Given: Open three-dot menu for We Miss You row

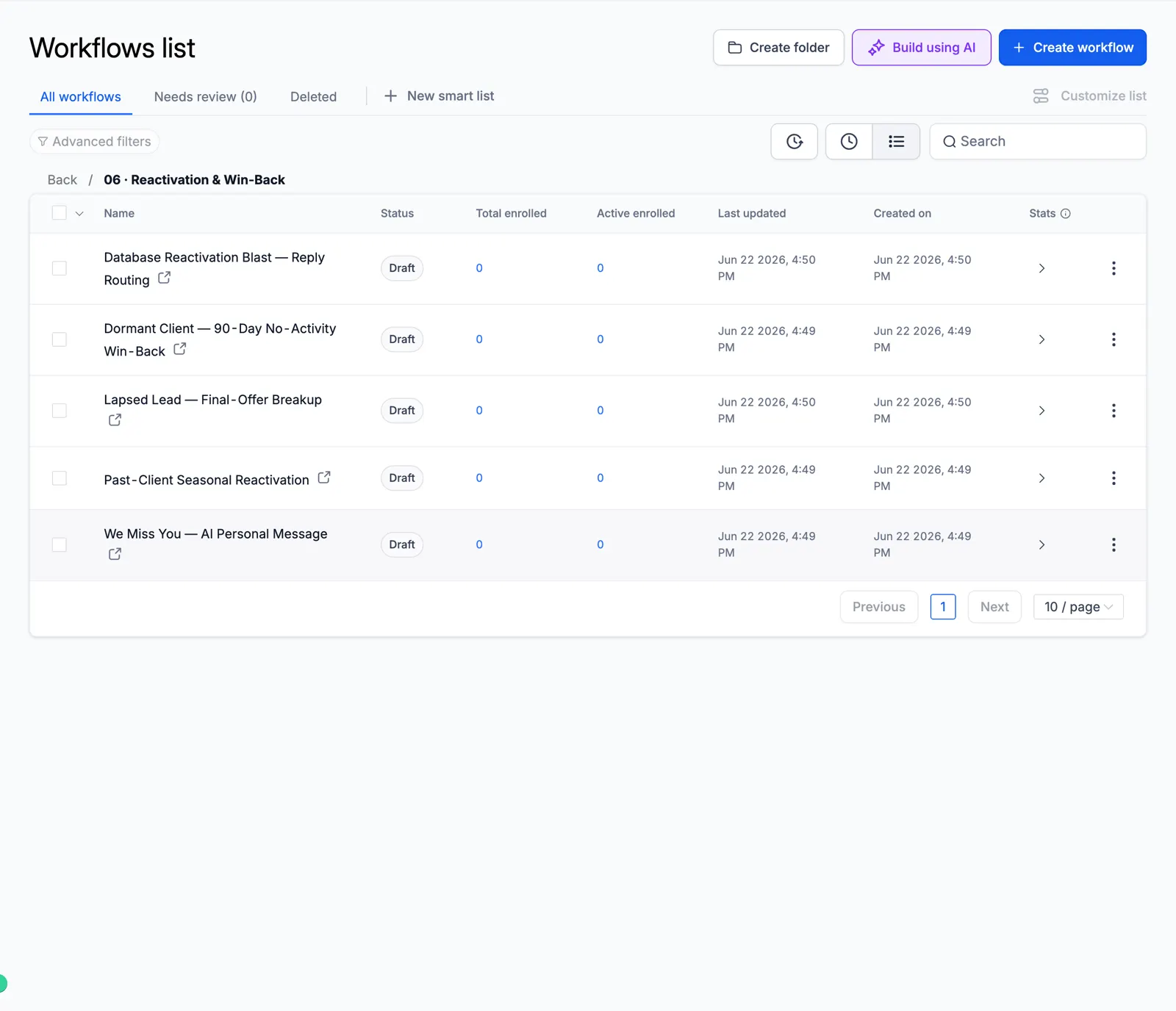Looking at the screenshot, I should point(1114,544).
